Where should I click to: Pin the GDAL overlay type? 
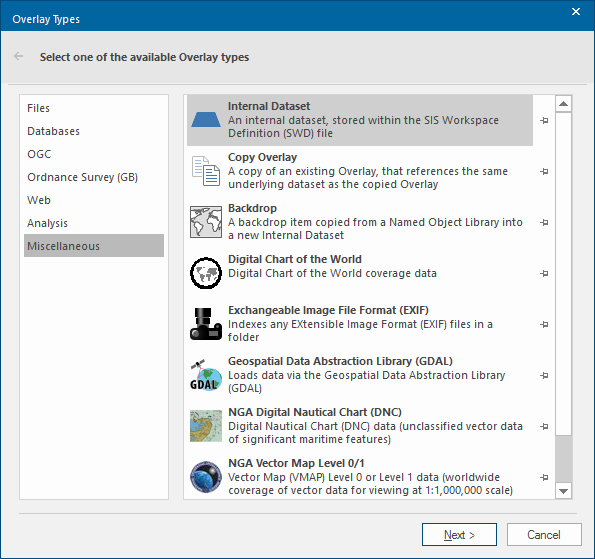(544, 375)
